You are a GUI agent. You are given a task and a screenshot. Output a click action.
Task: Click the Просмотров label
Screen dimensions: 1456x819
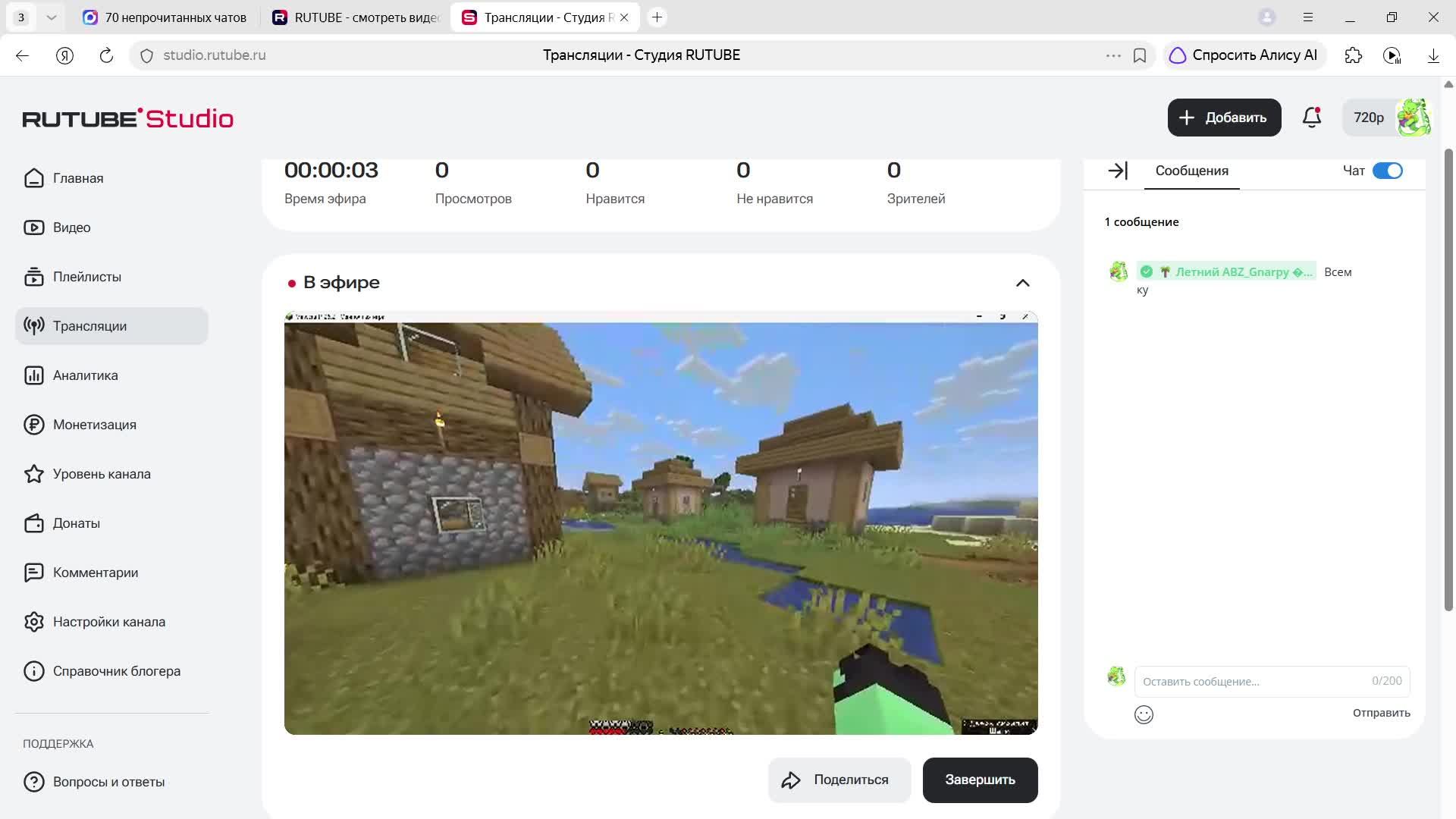coord(473,199)
